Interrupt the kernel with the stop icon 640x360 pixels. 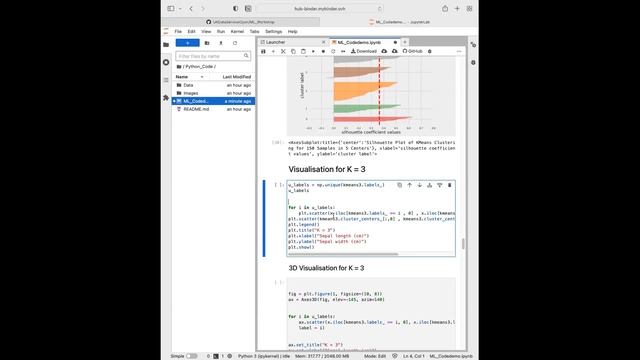click(x=323, y=51)
